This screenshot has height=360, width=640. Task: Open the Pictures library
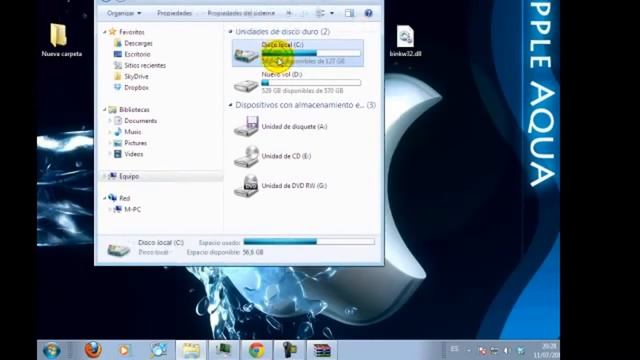(136, 143)
